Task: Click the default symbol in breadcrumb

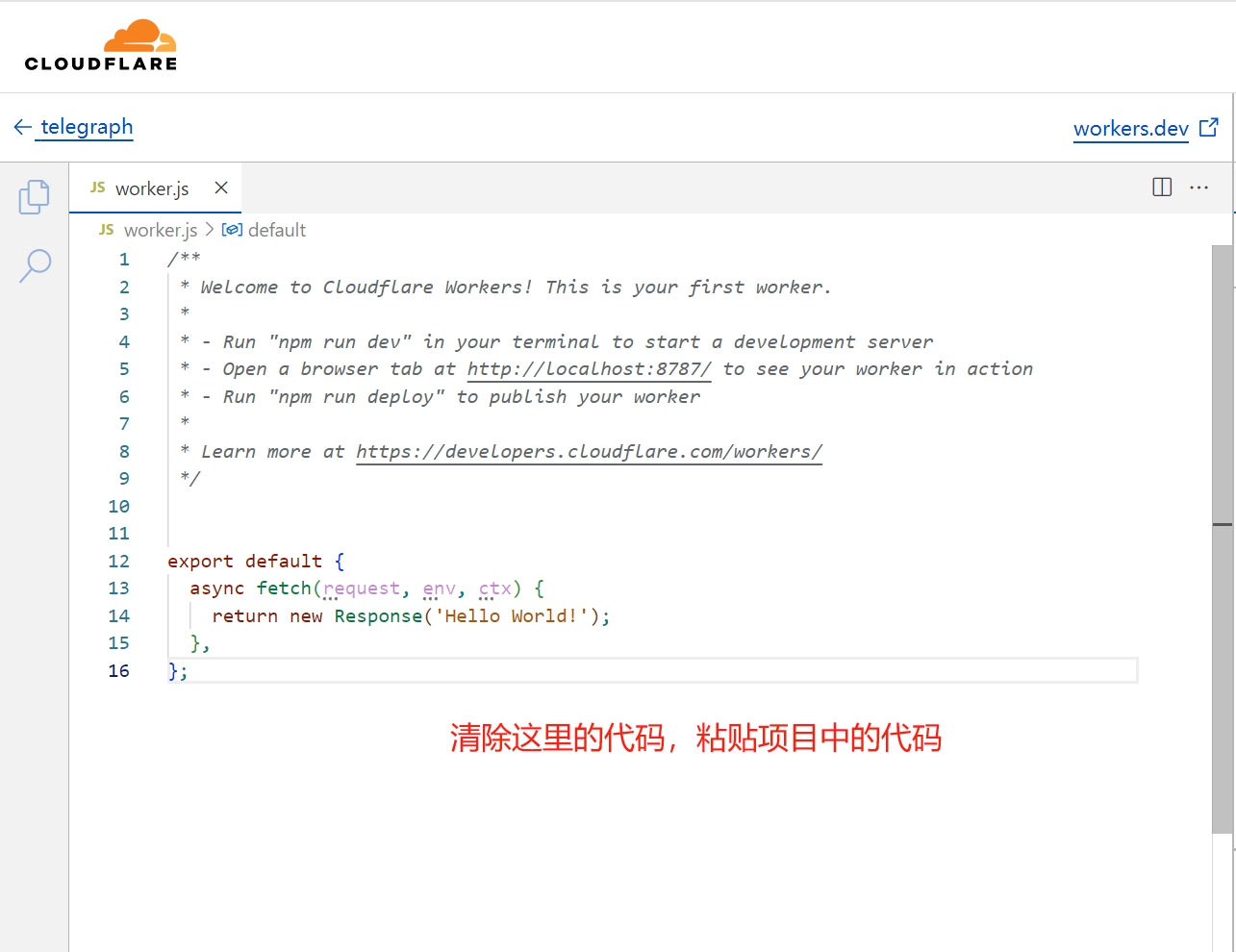Action: [276, 230]
